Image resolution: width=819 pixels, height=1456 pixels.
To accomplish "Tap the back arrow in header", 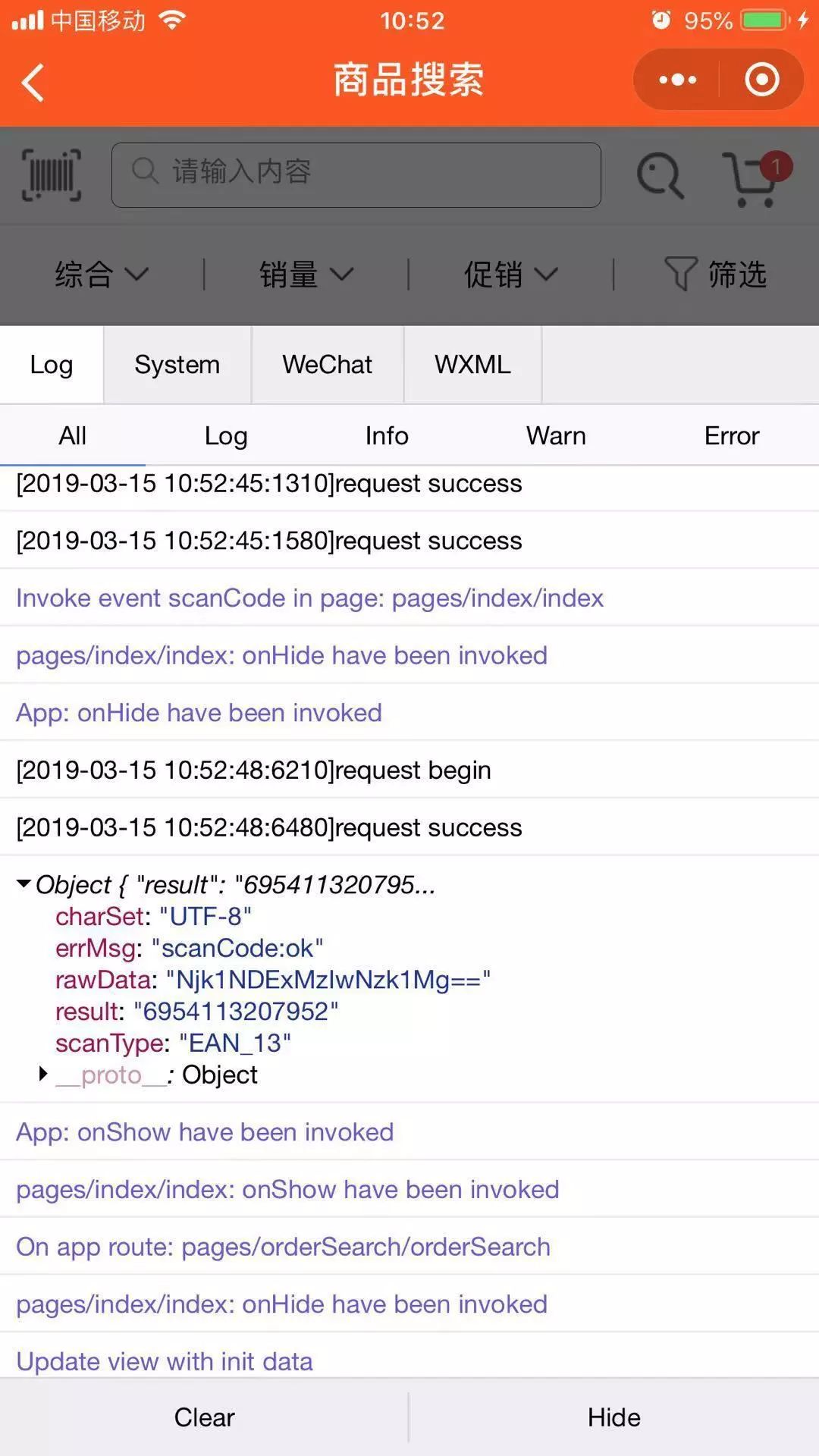I will tap(33, 82).
